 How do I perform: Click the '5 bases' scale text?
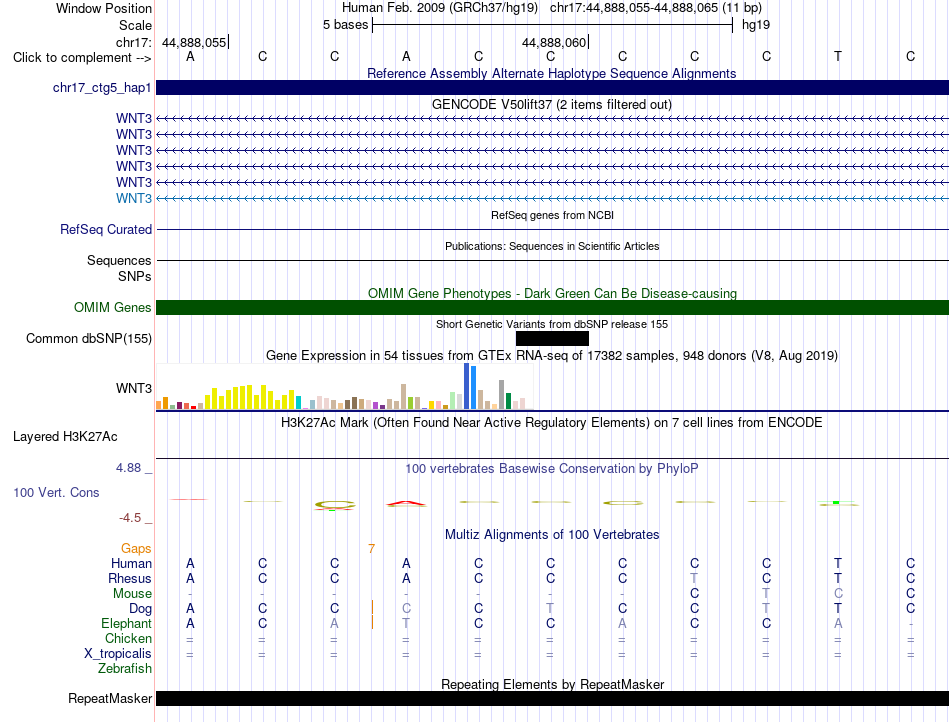click(345, 25)
